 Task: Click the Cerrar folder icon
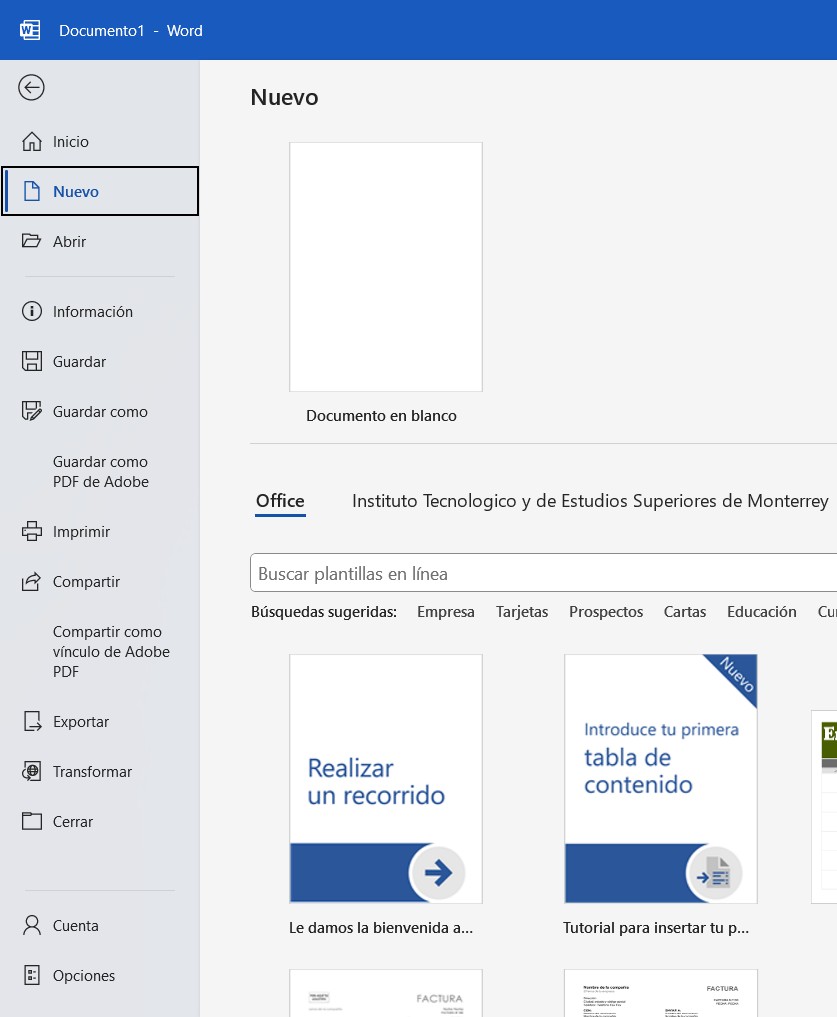[x=32, y=821]
